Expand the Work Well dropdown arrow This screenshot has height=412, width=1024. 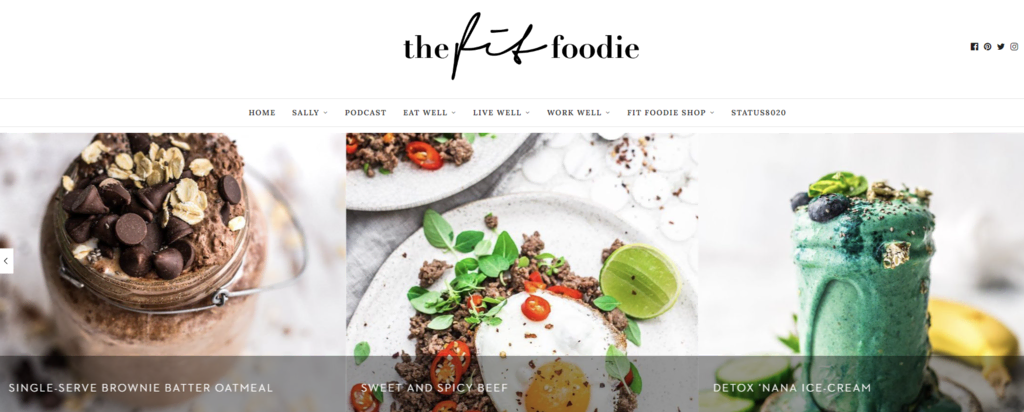607,113
